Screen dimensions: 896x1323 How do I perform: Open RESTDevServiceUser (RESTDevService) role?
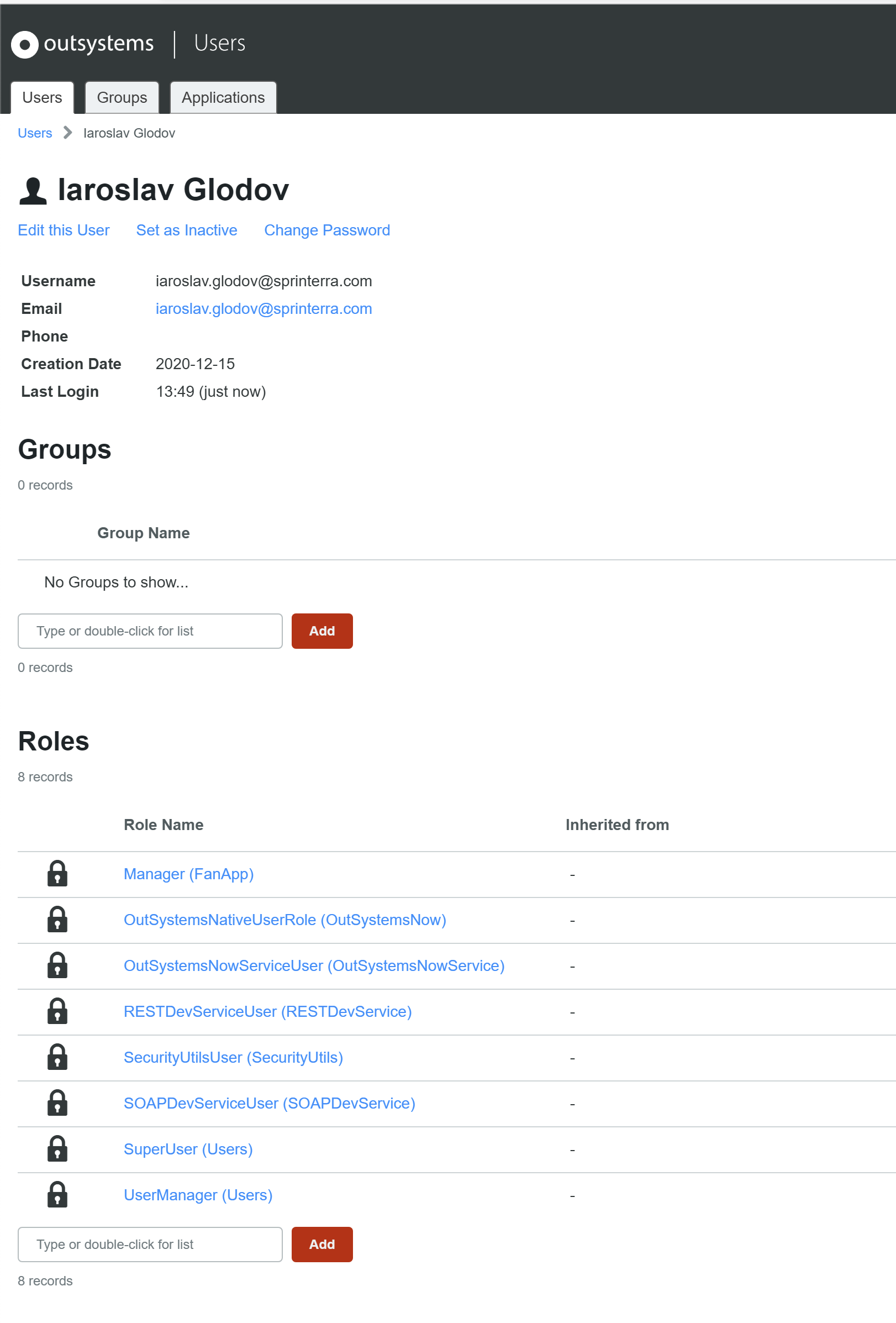point(268,1012)
